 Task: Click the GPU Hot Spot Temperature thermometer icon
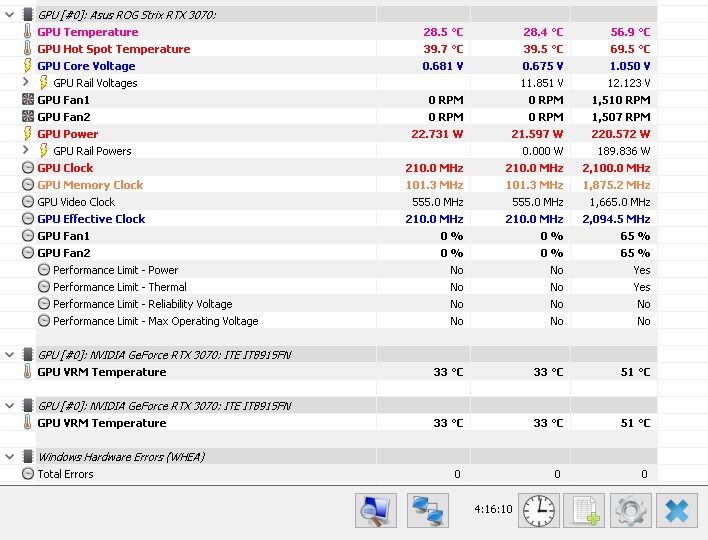pyautogui.click(x=28, y=48)
